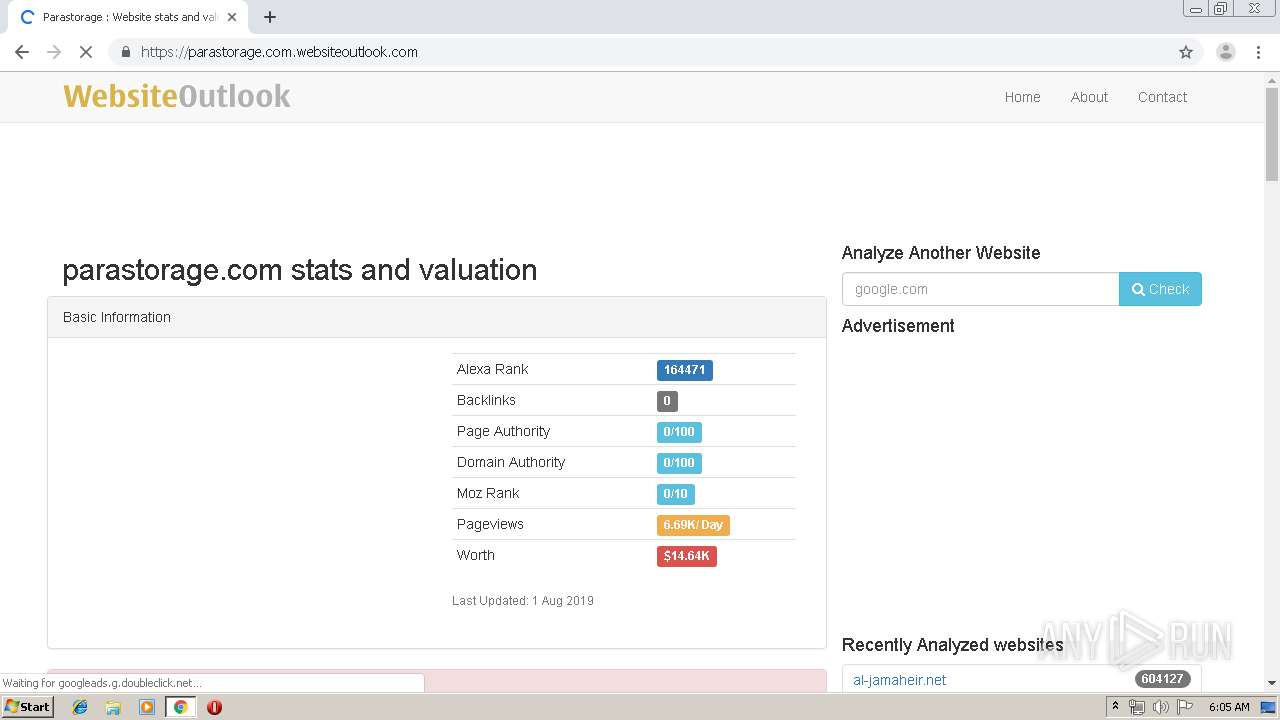Go back using browser back arrow
Screen dimensions: 1280x720
tap(22, 52)
